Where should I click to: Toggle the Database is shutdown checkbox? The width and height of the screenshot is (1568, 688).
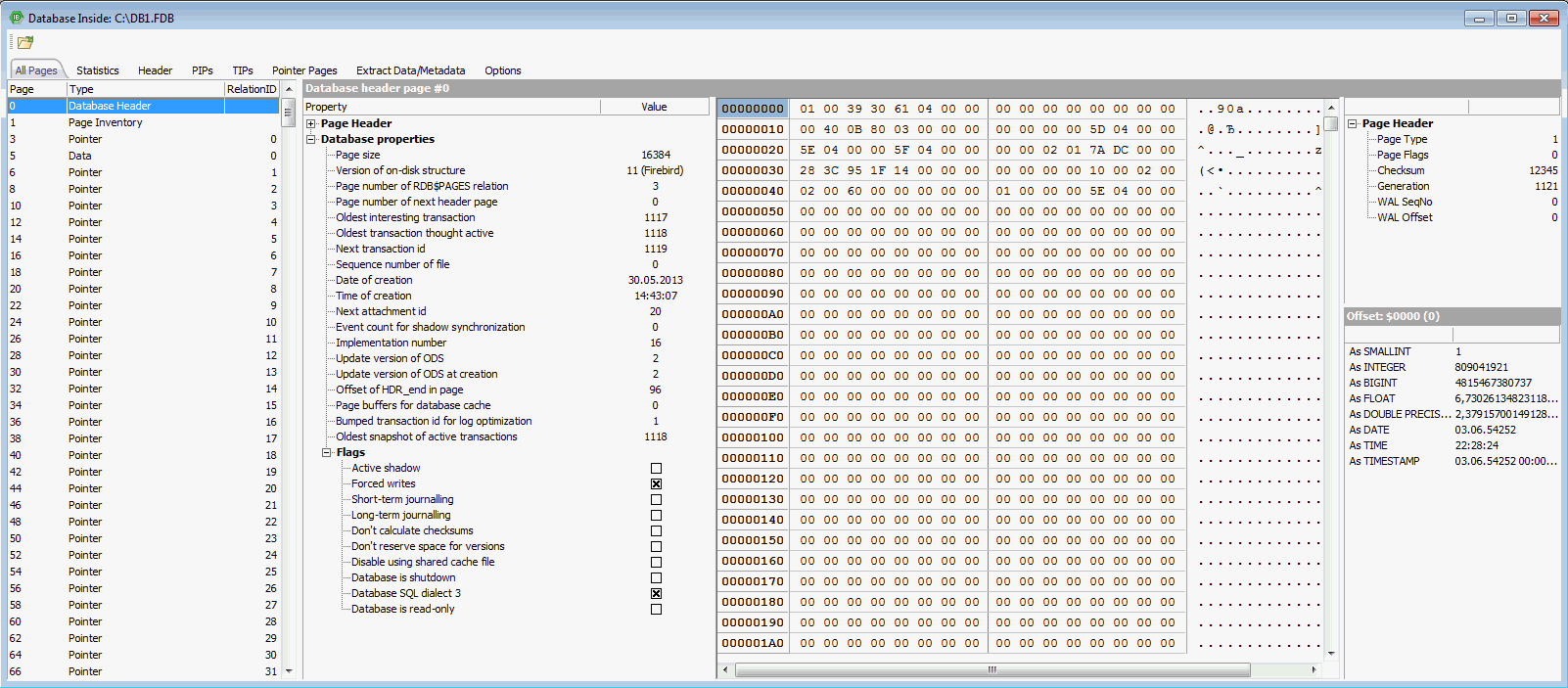(x=656, y=577)
